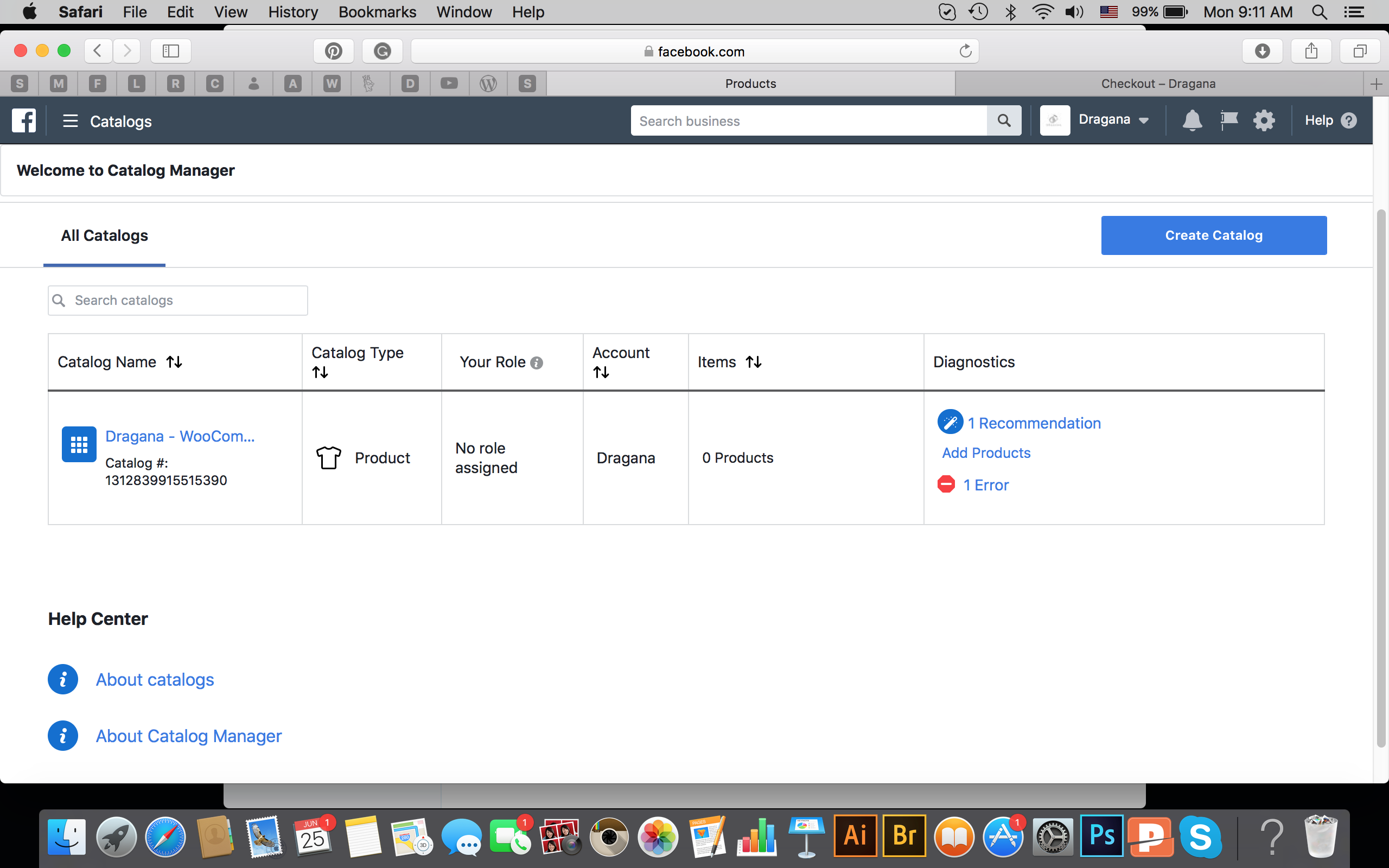Open the About Catalog Manager link
This screenshot has width=1389, height=868.
pyautogui.click(x=189, y=736)
